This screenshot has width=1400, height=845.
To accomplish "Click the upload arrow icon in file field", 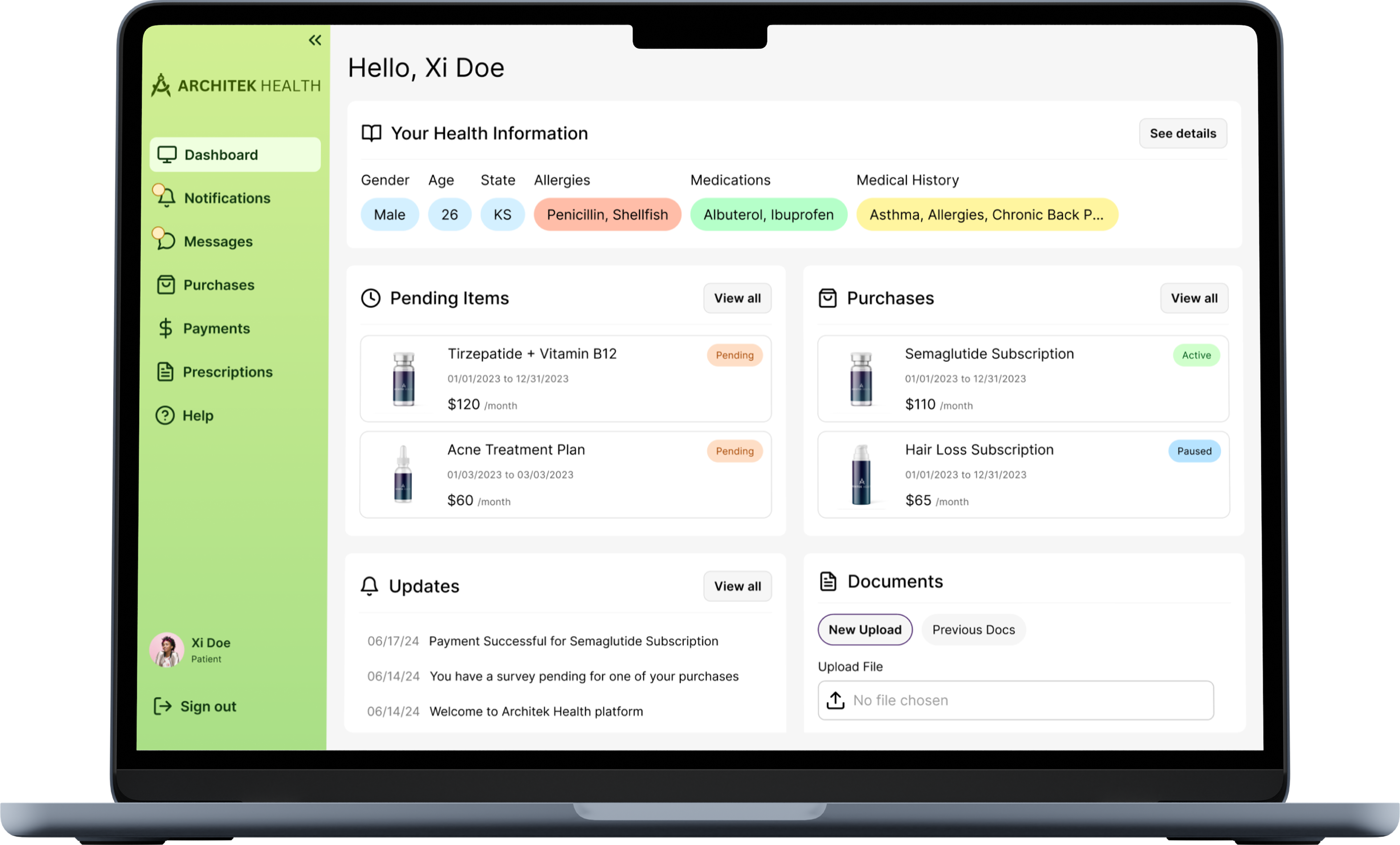I will [835, 700].
